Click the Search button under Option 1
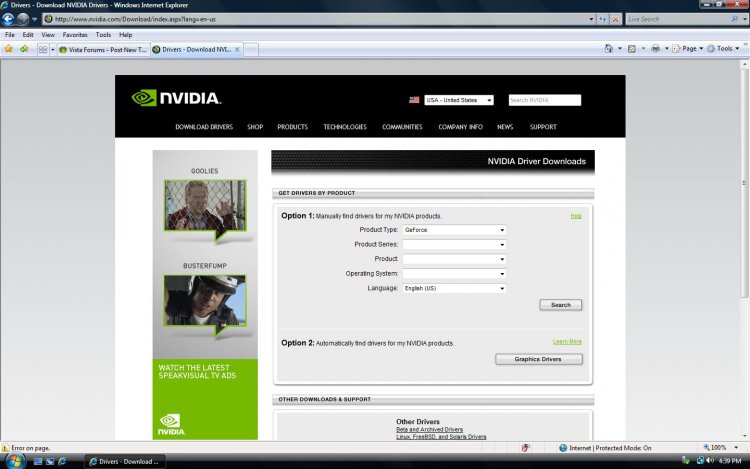 click(561, 305)
